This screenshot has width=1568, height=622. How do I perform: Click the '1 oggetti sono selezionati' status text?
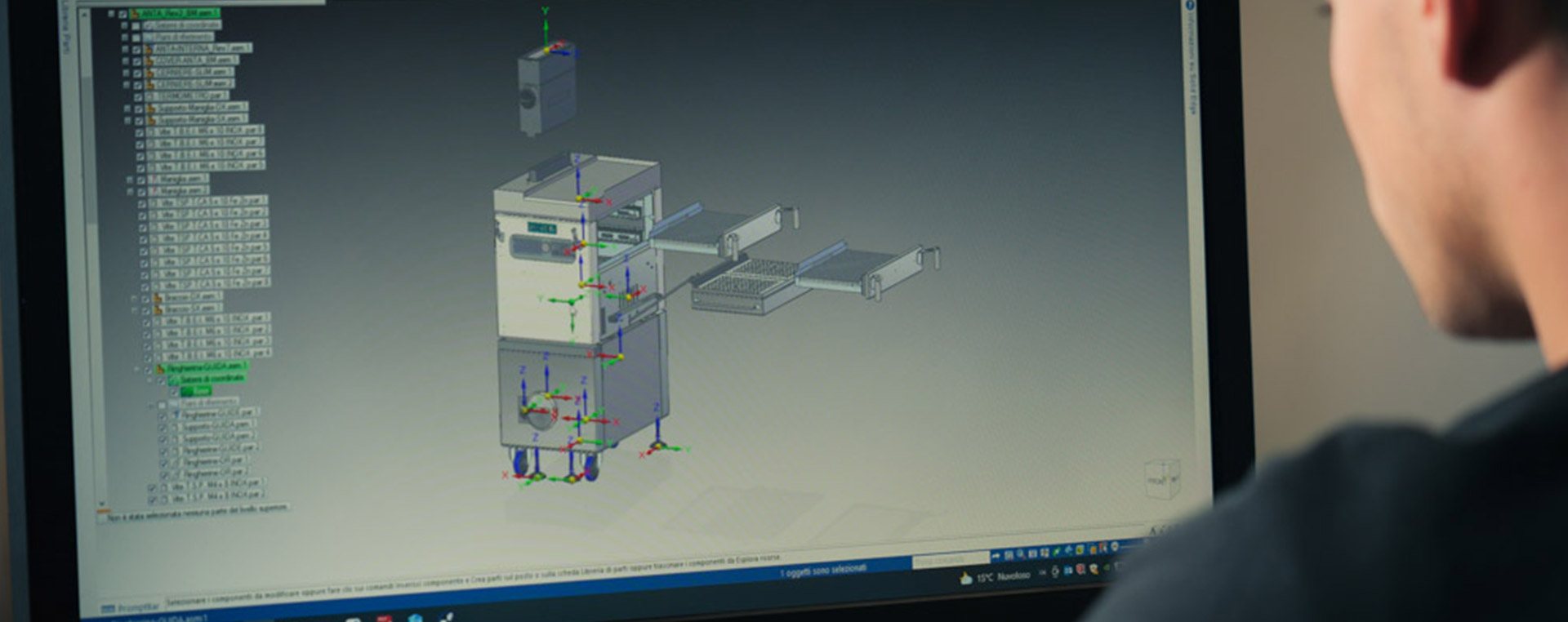coord(823,570)
